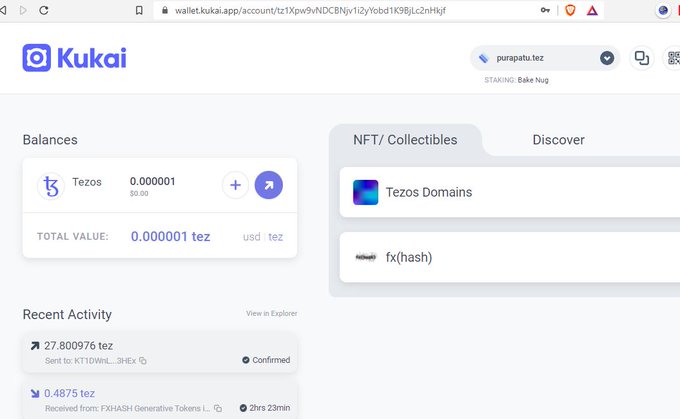Open the site lock info icon
This screenshot has width=680, height=419.
pyautogui.click(x=165, y=10)
